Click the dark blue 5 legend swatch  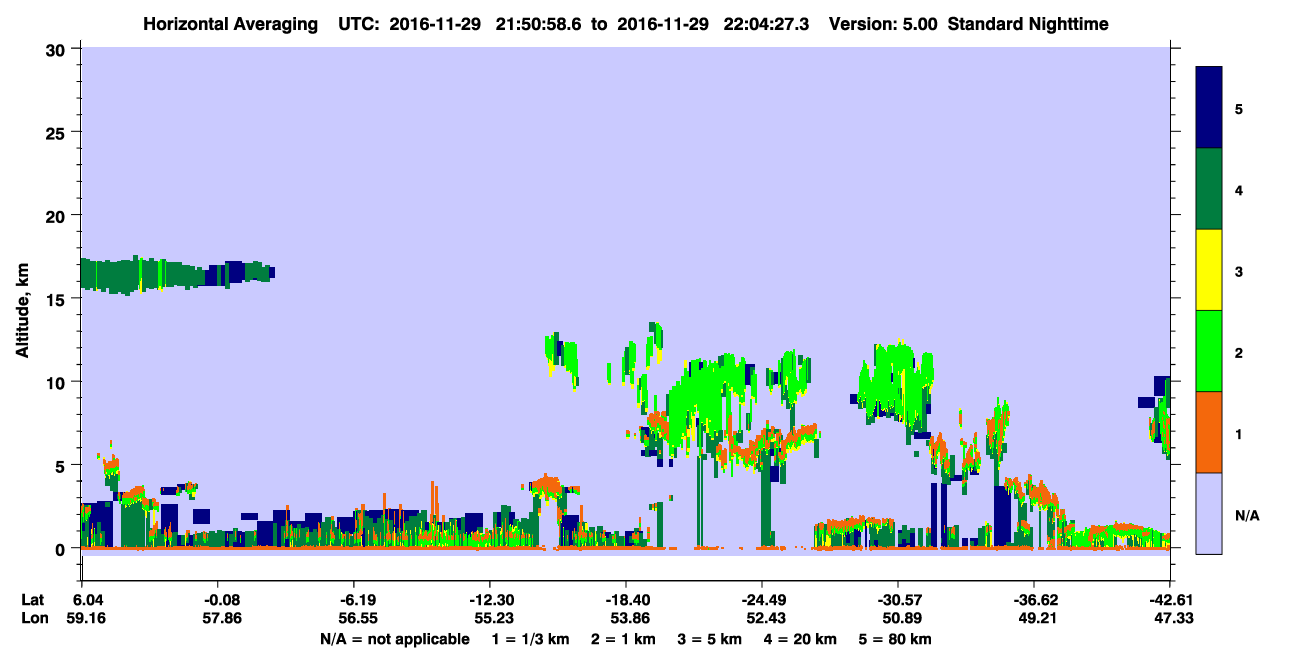click(x=1209, y=108)
